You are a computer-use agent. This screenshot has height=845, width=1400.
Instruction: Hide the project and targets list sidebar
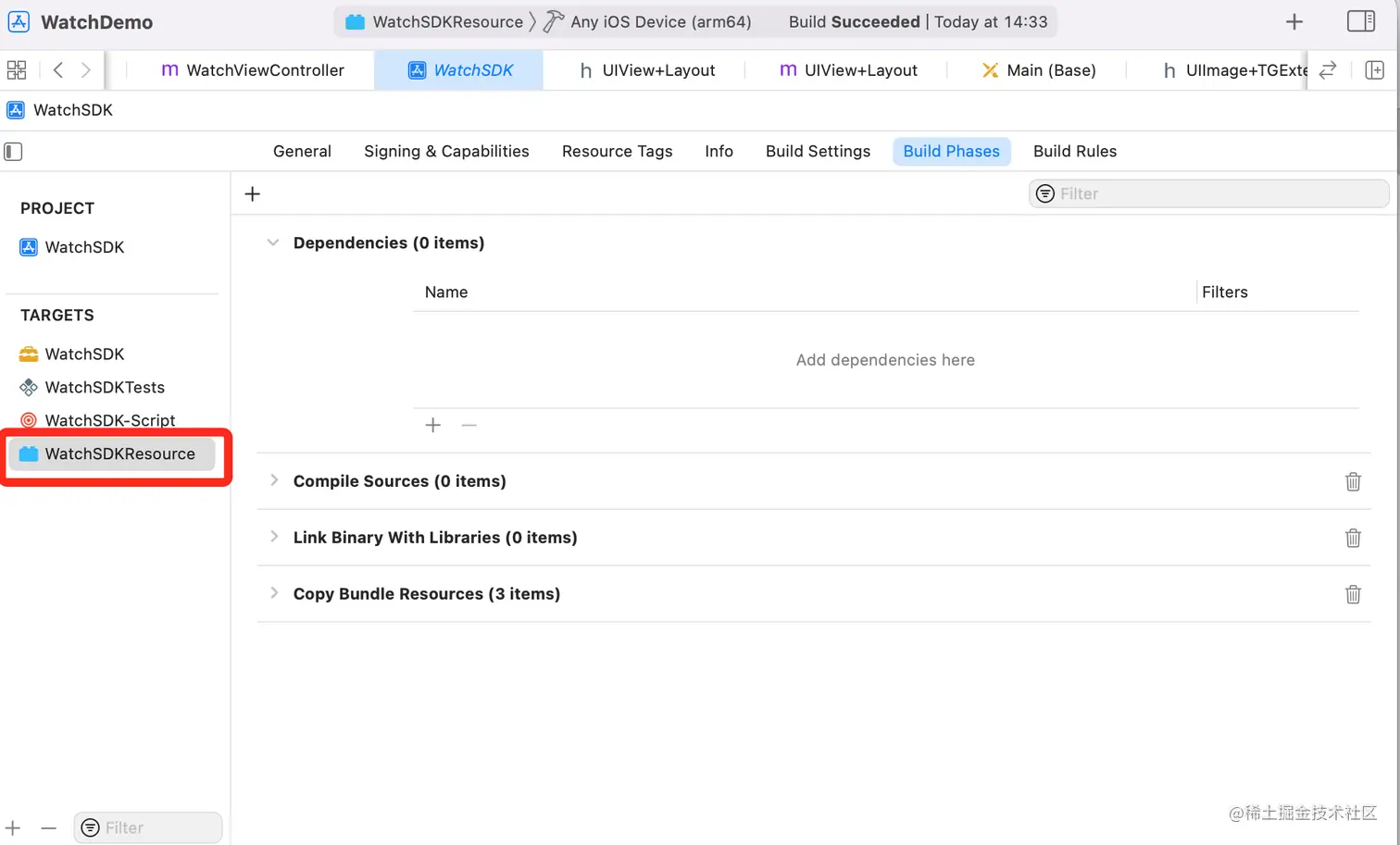pos(13,152)
